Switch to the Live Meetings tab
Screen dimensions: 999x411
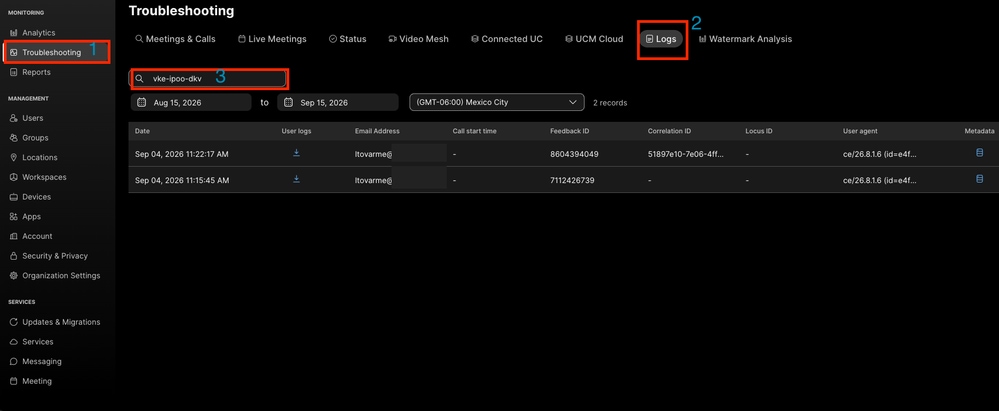click(x=272, y=39)
